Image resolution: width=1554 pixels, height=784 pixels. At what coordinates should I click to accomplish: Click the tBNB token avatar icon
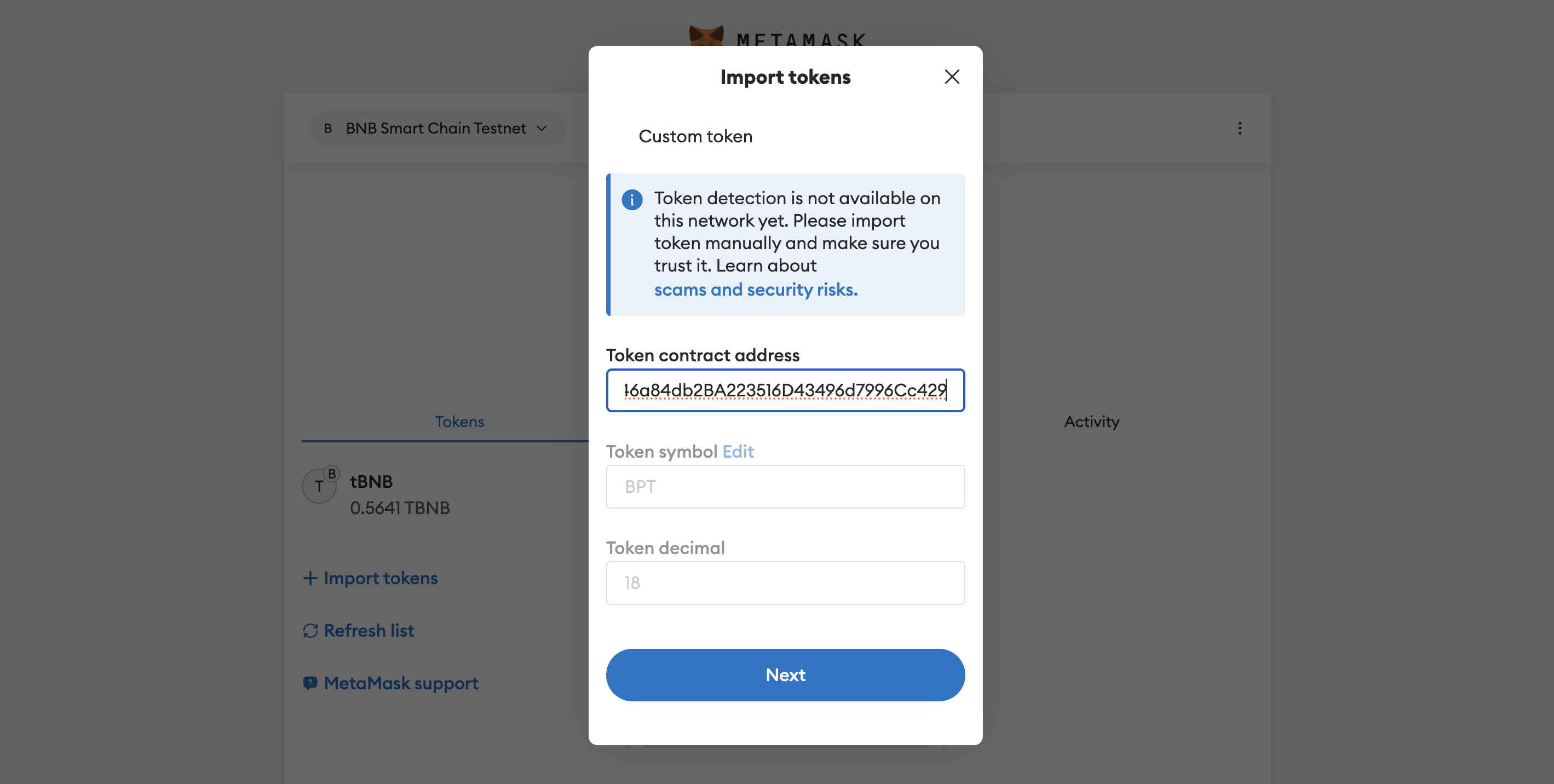319,486
